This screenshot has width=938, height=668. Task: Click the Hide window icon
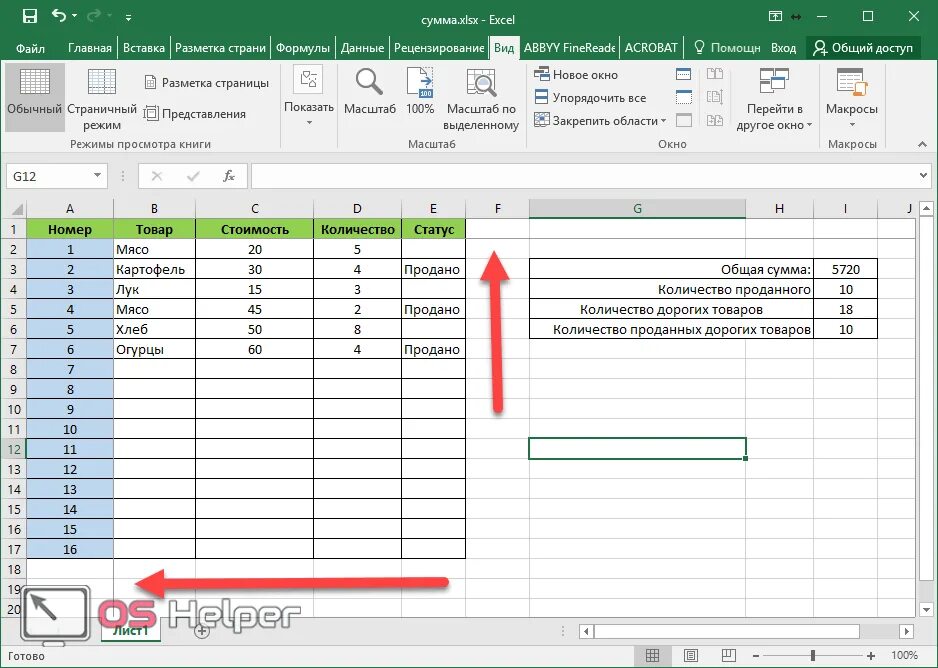pyautogui.click(x=683, y=97)
